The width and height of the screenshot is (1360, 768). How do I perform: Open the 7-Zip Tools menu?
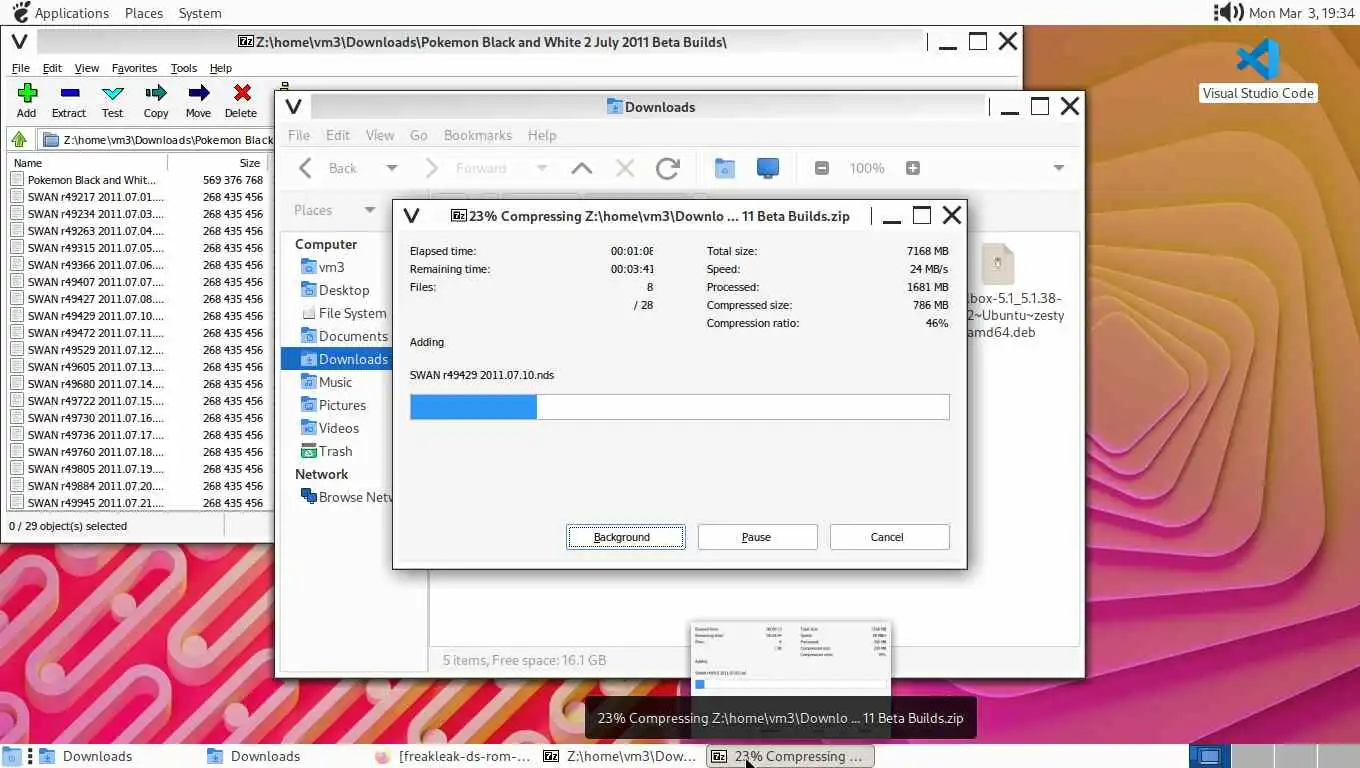coord(184,68)
